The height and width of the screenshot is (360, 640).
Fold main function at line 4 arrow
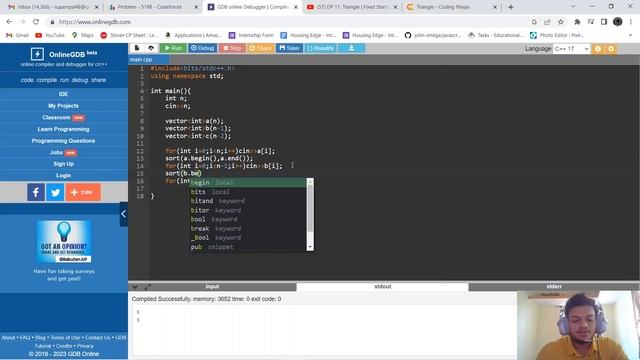[147, 91]
